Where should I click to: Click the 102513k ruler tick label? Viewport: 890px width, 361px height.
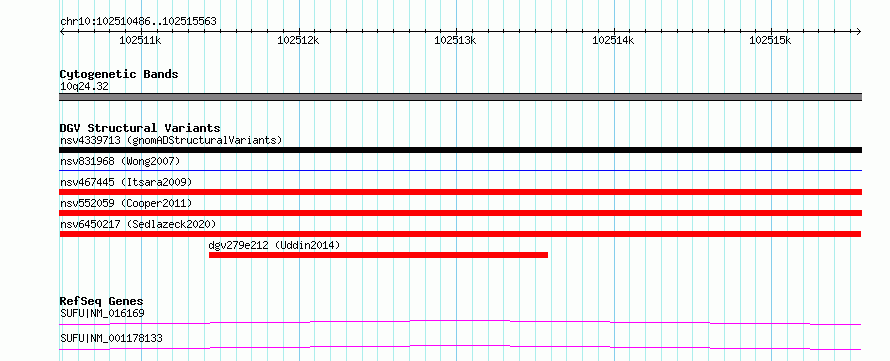[x=455, y=40]
